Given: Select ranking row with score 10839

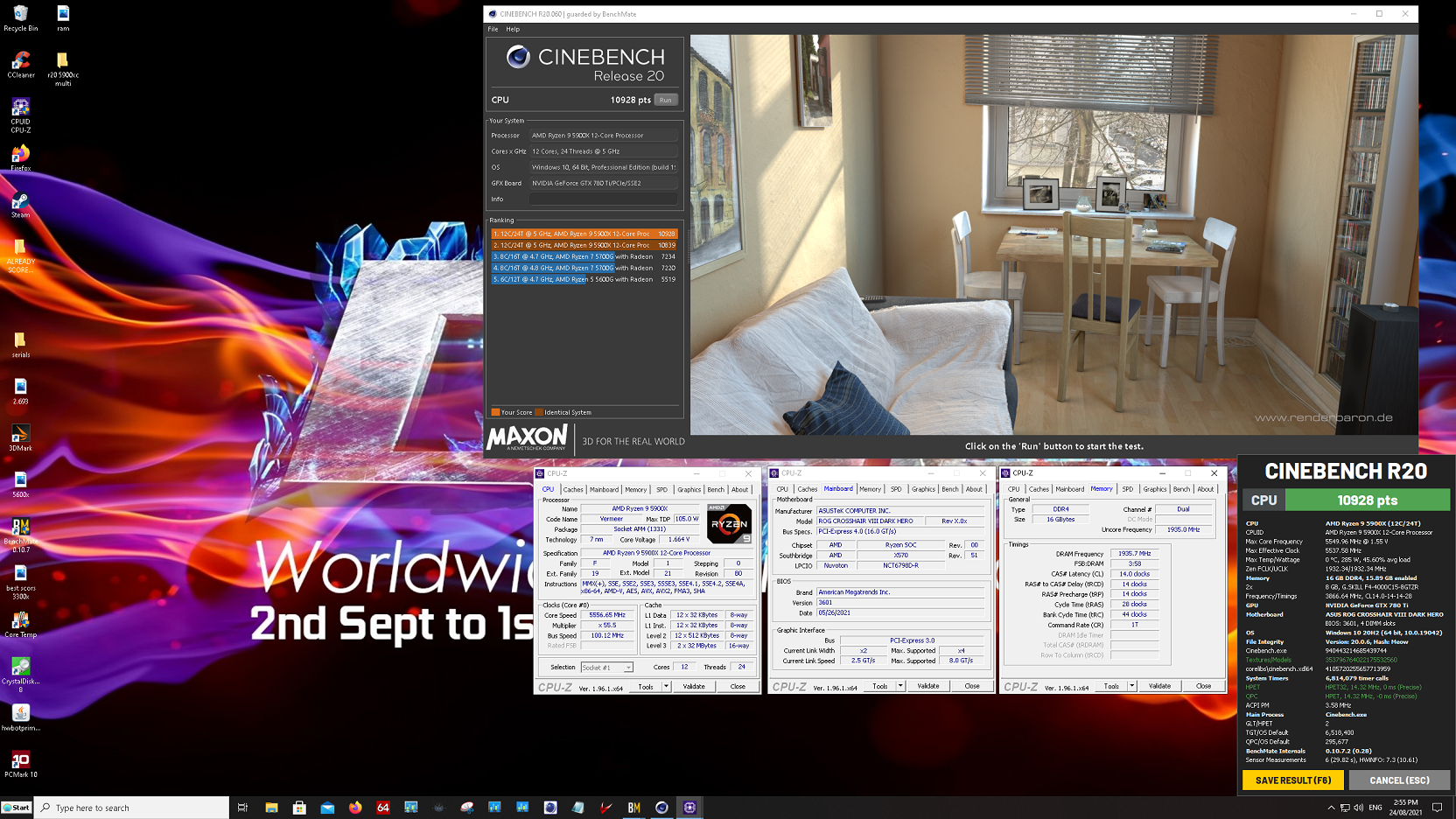Looking at the screenshot, I should 584,245.
